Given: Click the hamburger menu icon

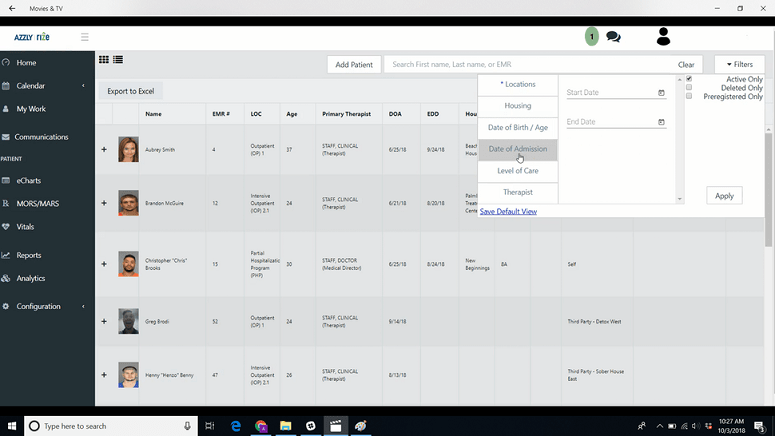Looking at the screenshot, I should [85, 37].
